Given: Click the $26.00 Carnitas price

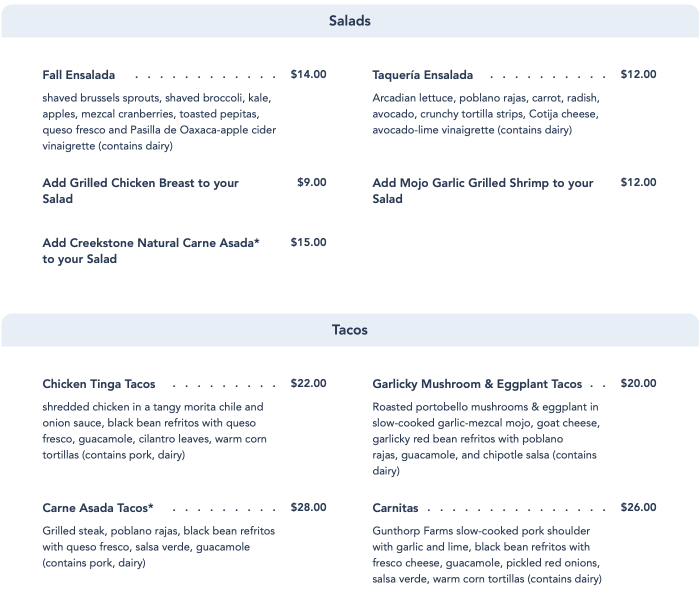Looking at the screenshot, I should pyautogui.click(x=638, y=507).
